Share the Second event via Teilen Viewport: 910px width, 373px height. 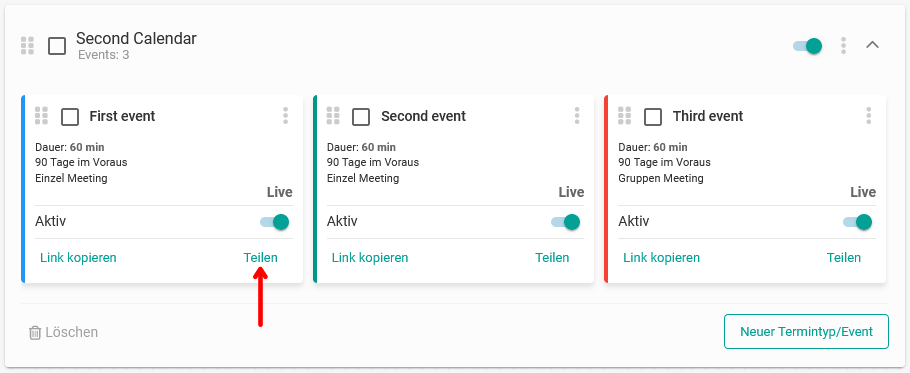tap(552, 258)
